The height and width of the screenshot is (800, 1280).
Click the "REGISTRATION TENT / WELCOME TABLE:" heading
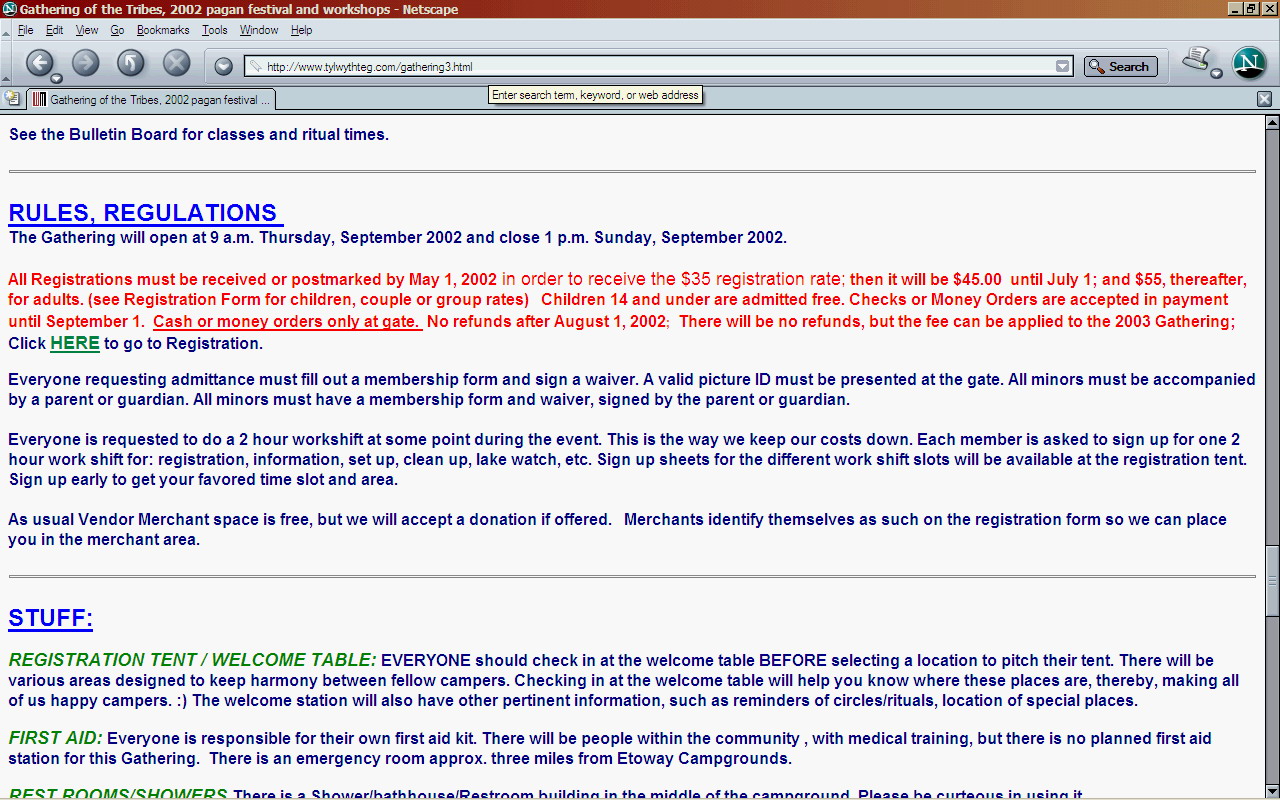tap(193, 660)
